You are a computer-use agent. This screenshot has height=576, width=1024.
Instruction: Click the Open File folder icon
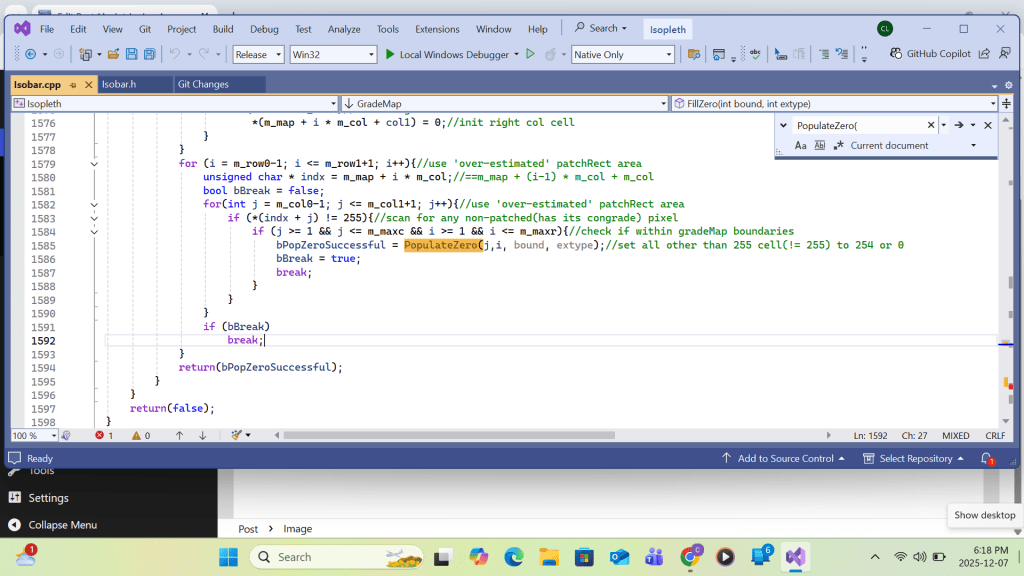113,54
